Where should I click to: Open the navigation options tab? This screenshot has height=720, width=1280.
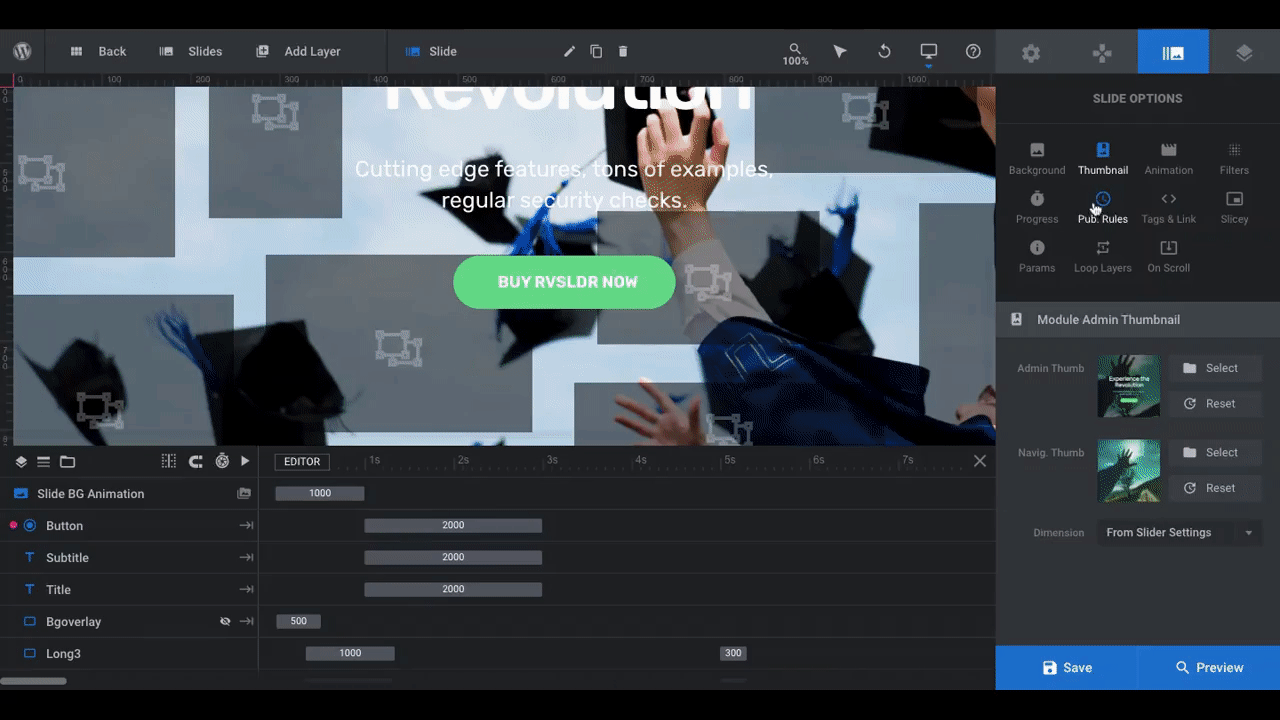(1102, 52)
